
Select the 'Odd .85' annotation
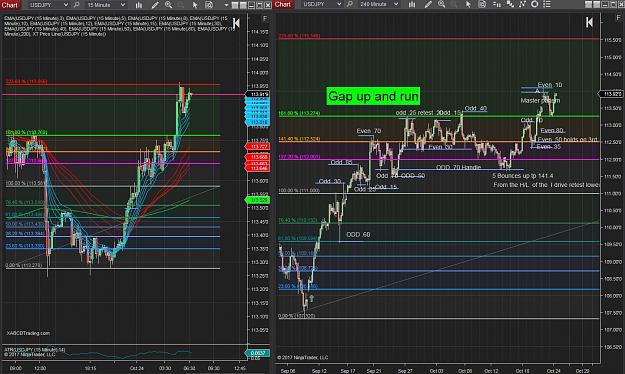[x=342, y=162]
